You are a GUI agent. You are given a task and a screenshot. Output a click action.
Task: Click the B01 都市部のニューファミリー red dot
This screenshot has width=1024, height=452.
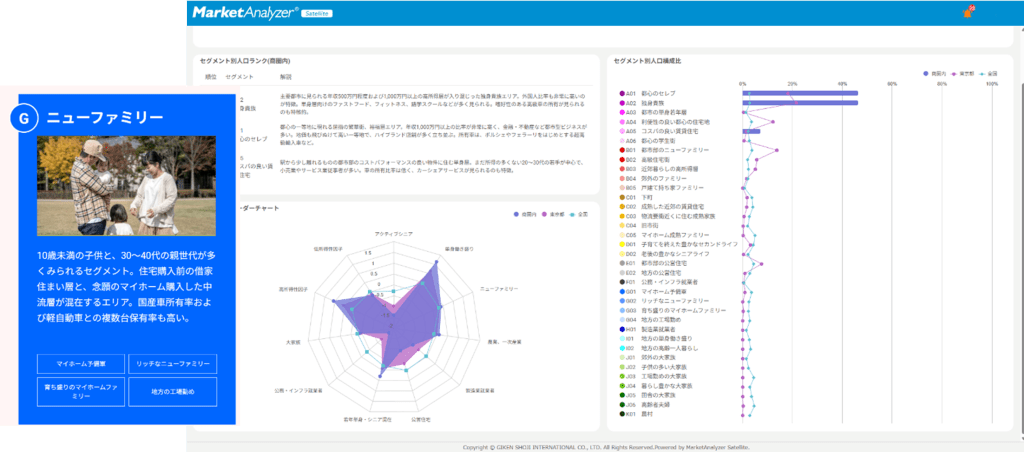621,150
